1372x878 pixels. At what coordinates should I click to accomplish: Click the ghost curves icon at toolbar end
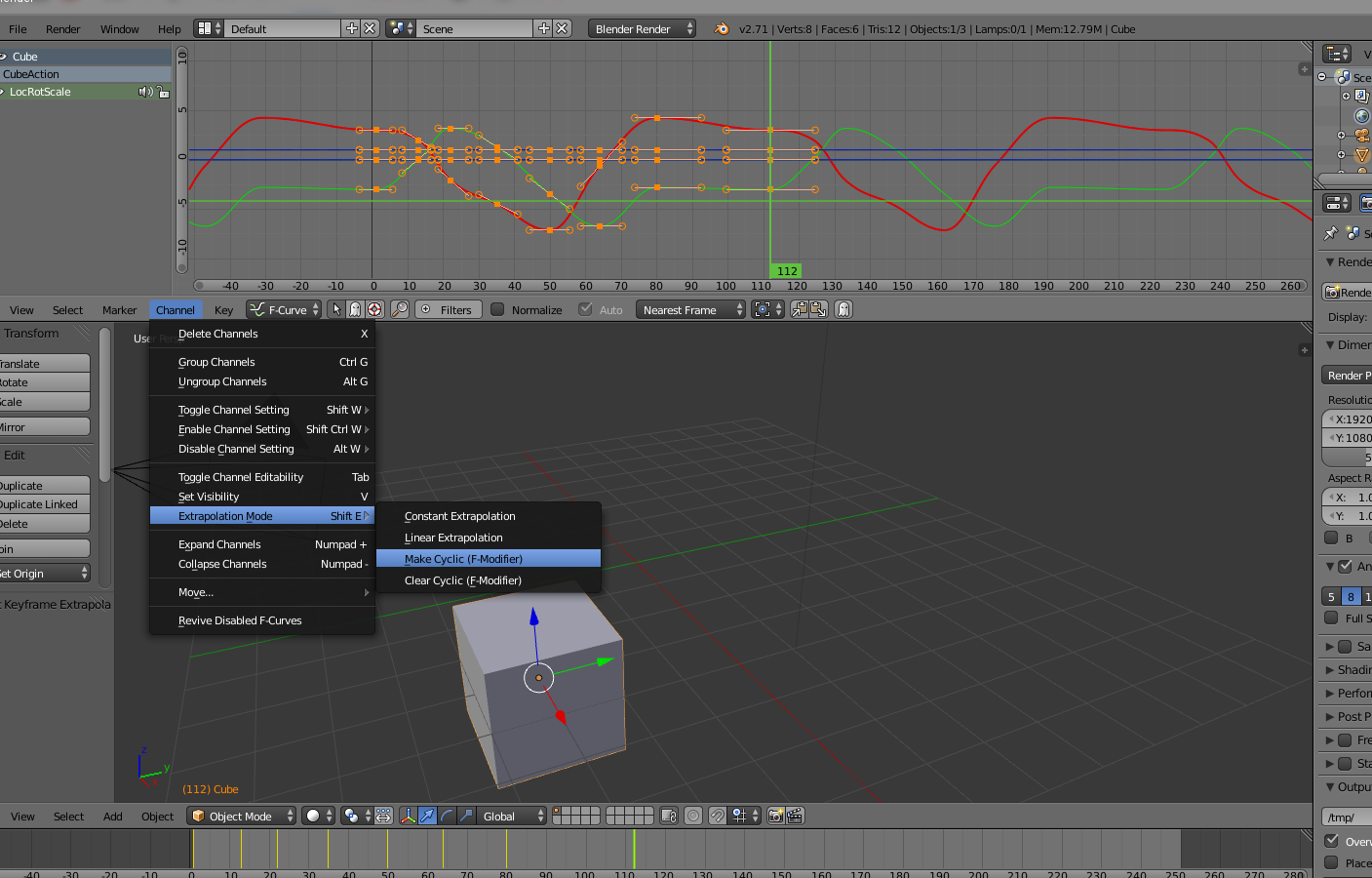click(843, 310)
